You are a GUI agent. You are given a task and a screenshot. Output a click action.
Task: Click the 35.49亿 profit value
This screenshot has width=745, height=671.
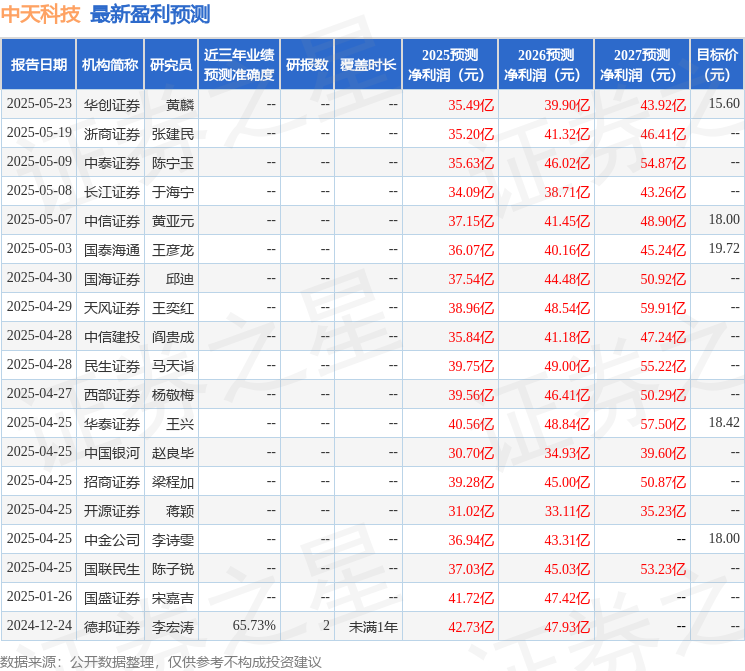point(471,105)
